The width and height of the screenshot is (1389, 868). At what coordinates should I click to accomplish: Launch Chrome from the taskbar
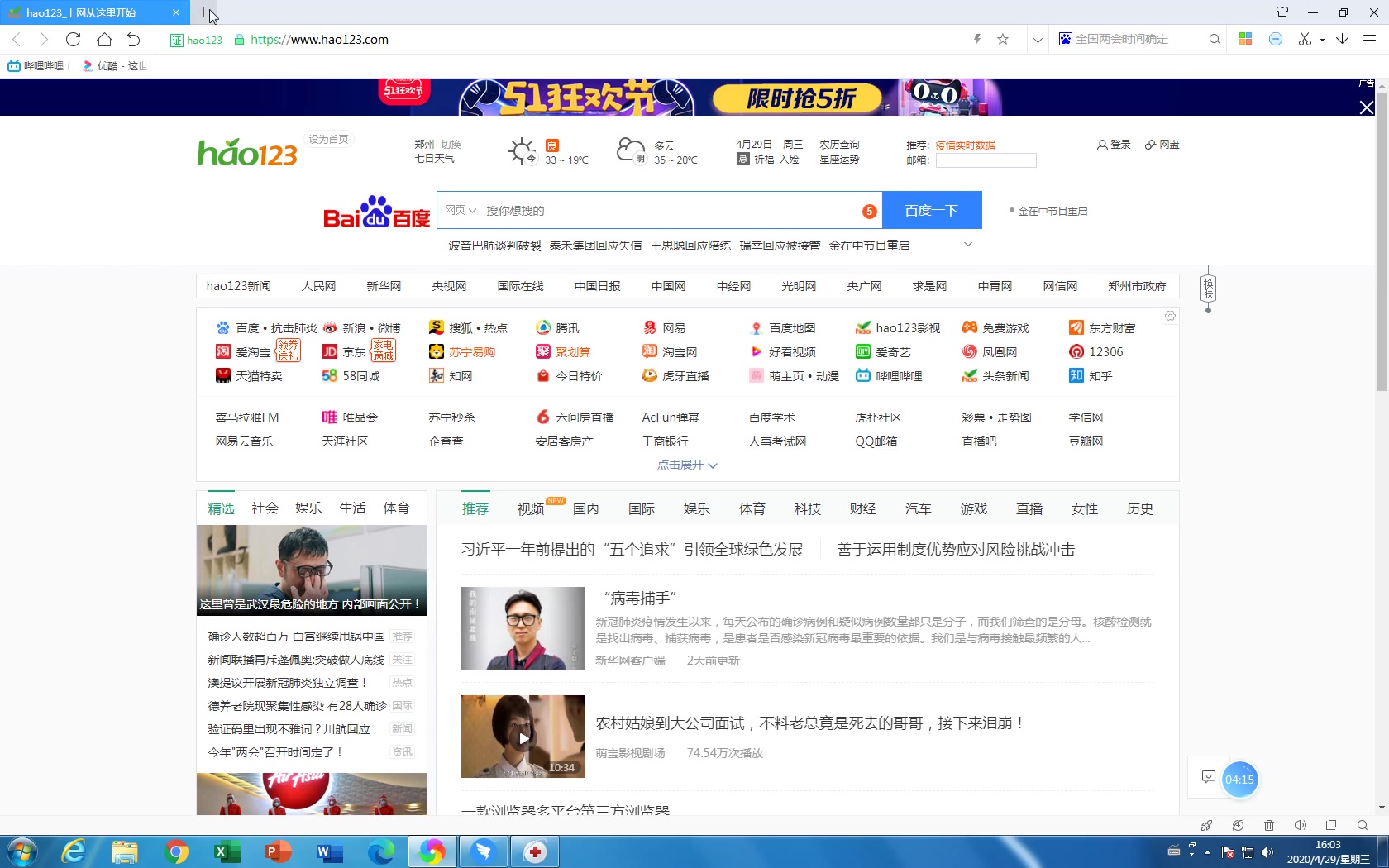pyautogui.click(x=177, y=851)
